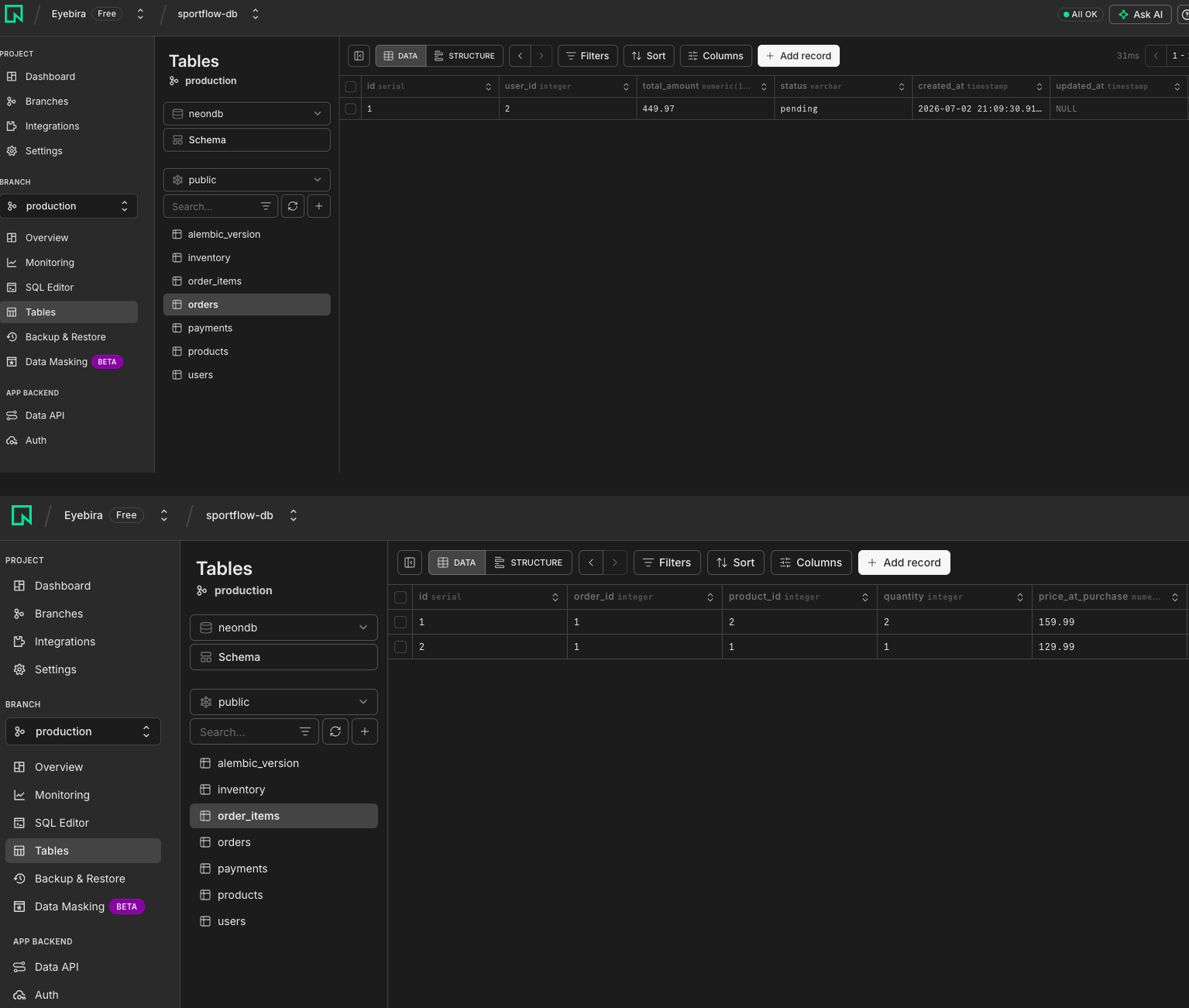The width and height of the screenshot is (1189, 1008).
Task: Click search filter icon in orders view
Action: 266,206
